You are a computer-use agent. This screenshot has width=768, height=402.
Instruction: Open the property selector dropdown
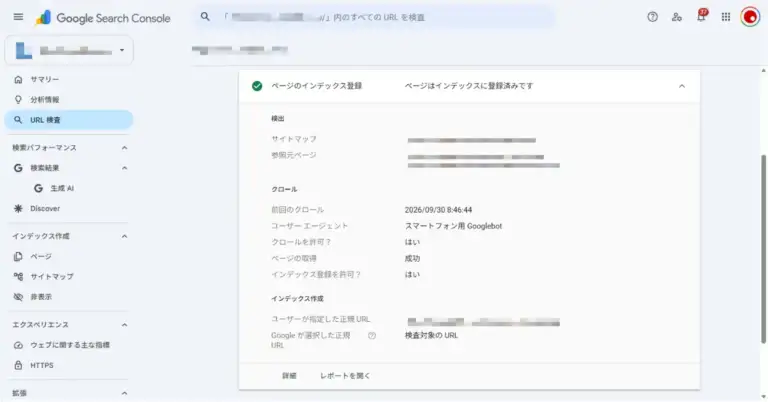click(x=69, y=50)
